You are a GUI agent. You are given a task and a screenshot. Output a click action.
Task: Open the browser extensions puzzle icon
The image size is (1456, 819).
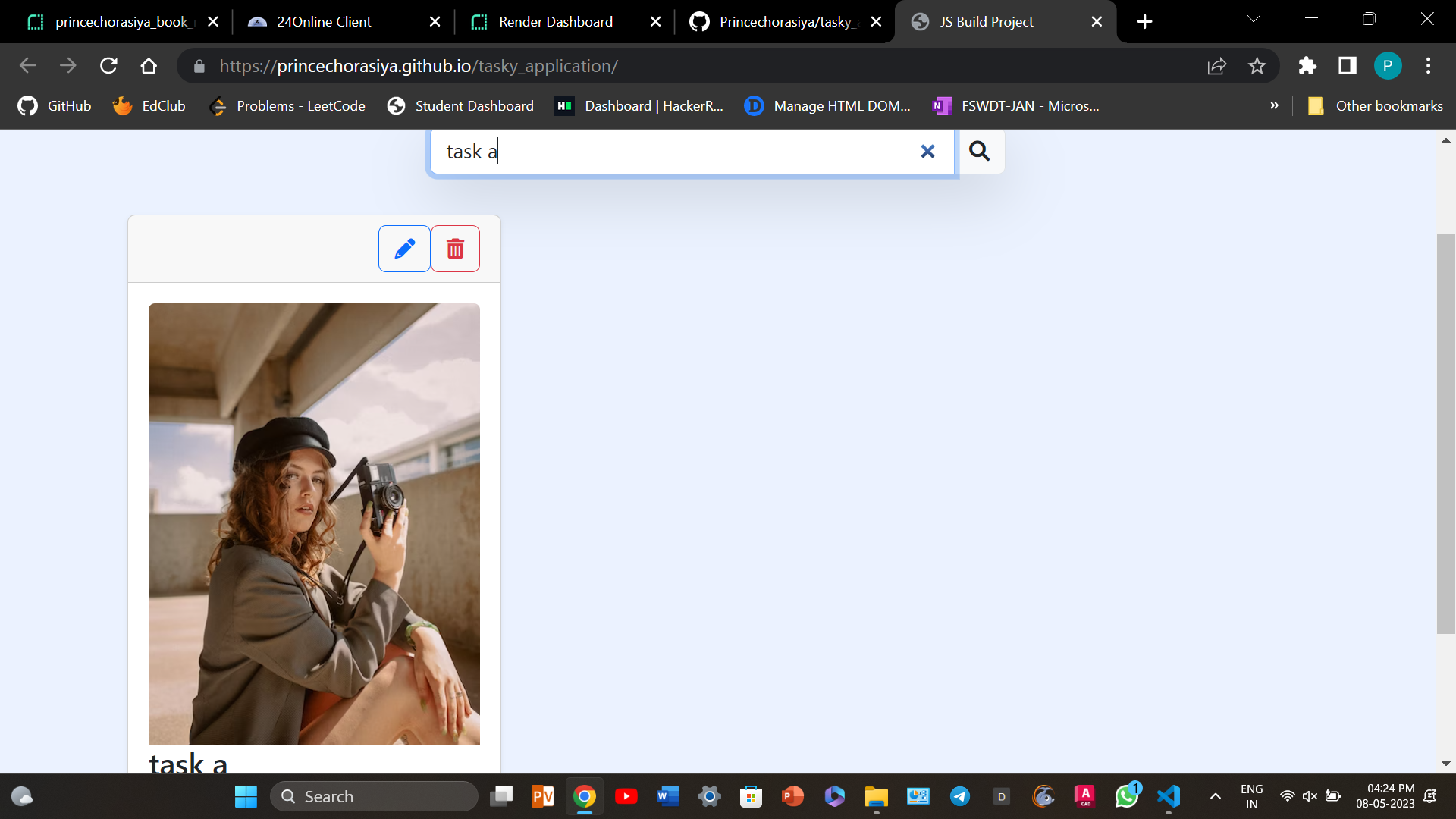tap(1307, 66)
